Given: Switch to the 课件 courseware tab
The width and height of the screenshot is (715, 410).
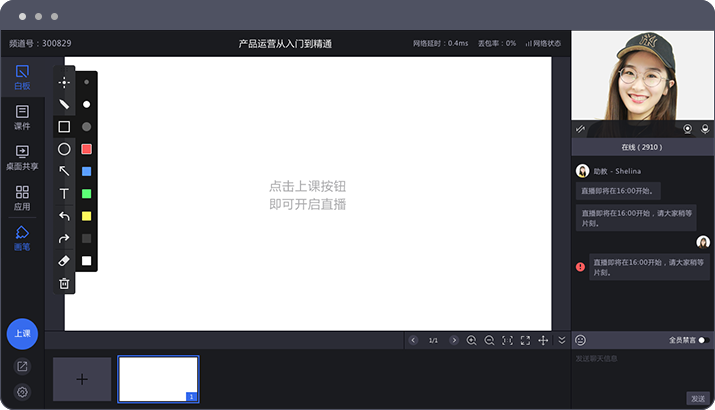Looking at the screenshot, I should pyautogui.click(x=22, y=118).
